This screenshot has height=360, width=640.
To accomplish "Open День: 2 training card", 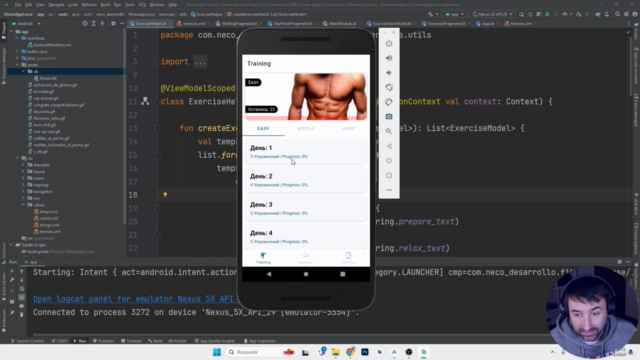I will click(x=306, y=180).
